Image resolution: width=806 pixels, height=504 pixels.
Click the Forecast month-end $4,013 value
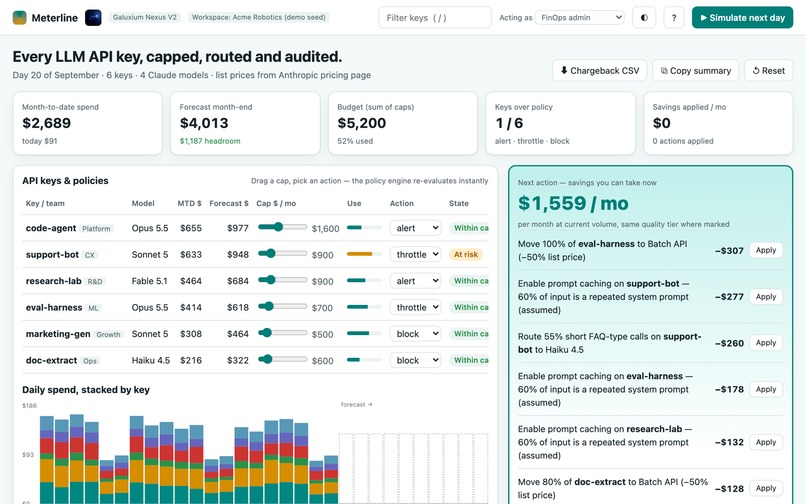point(204,123)
